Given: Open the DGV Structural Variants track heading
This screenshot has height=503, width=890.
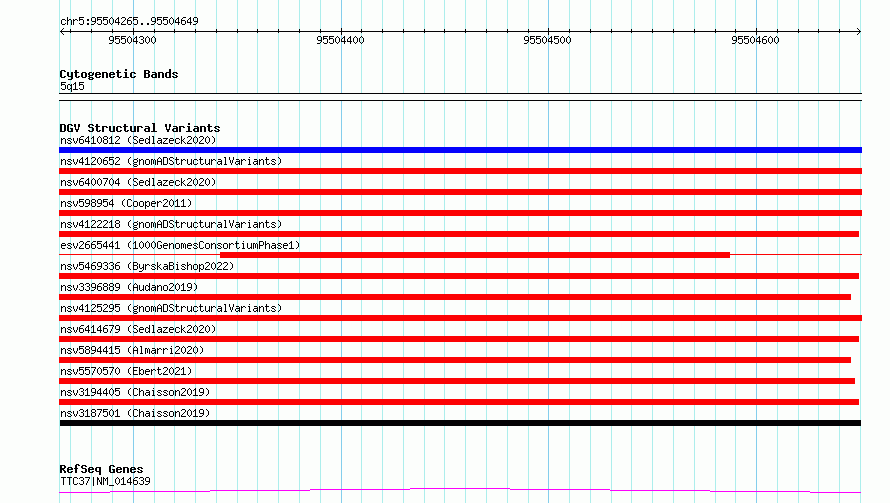Looking at the screenshot, I should [140, 128].
